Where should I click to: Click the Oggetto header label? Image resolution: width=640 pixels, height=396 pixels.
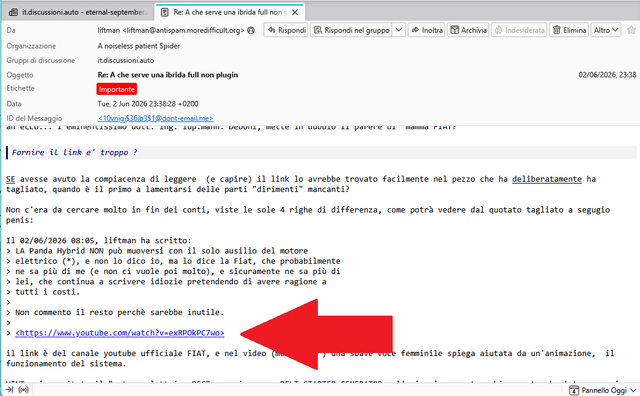point(20,75)
